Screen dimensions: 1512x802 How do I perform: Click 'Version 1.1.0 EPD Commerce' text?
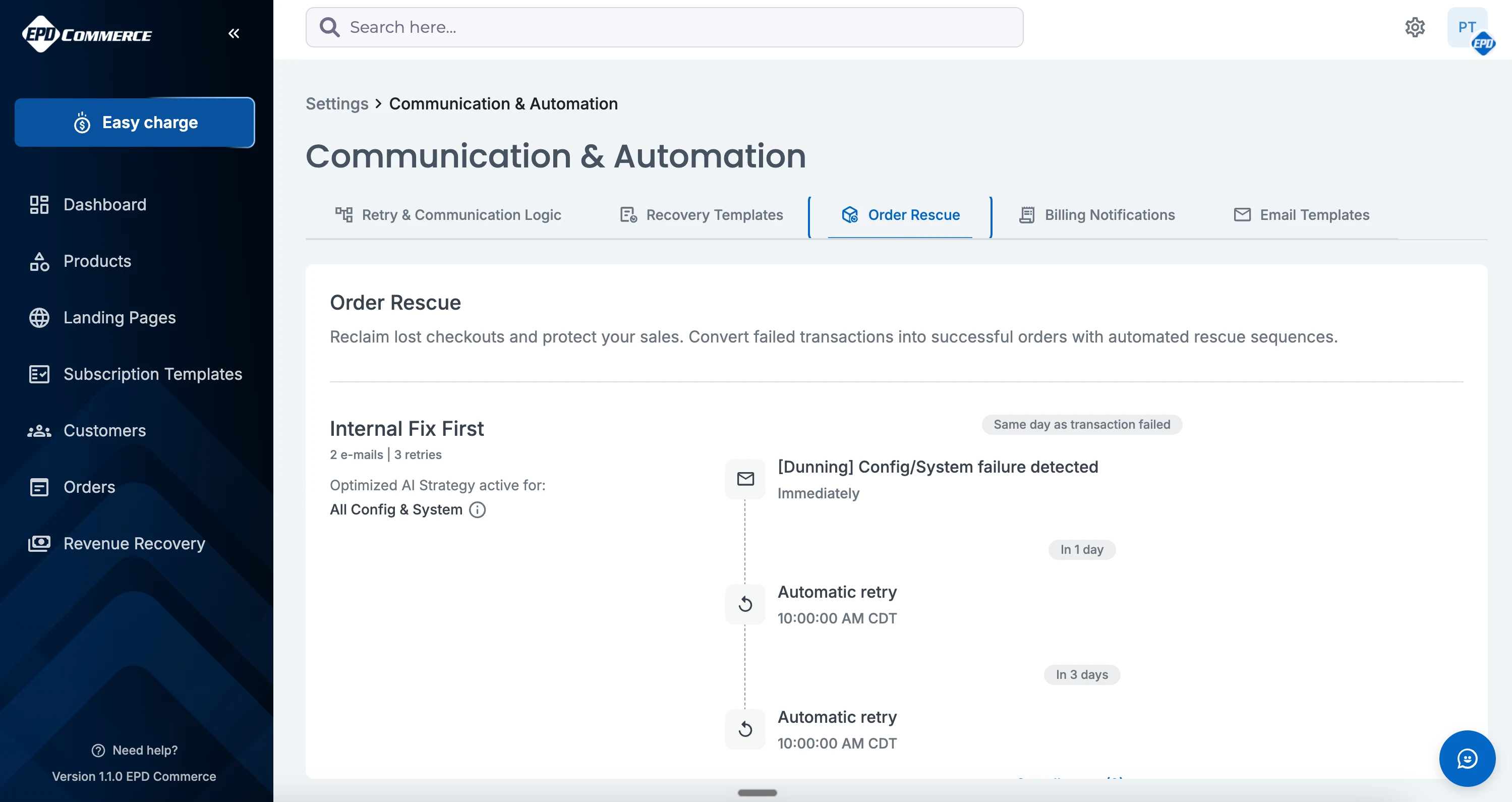coord(135,776)
